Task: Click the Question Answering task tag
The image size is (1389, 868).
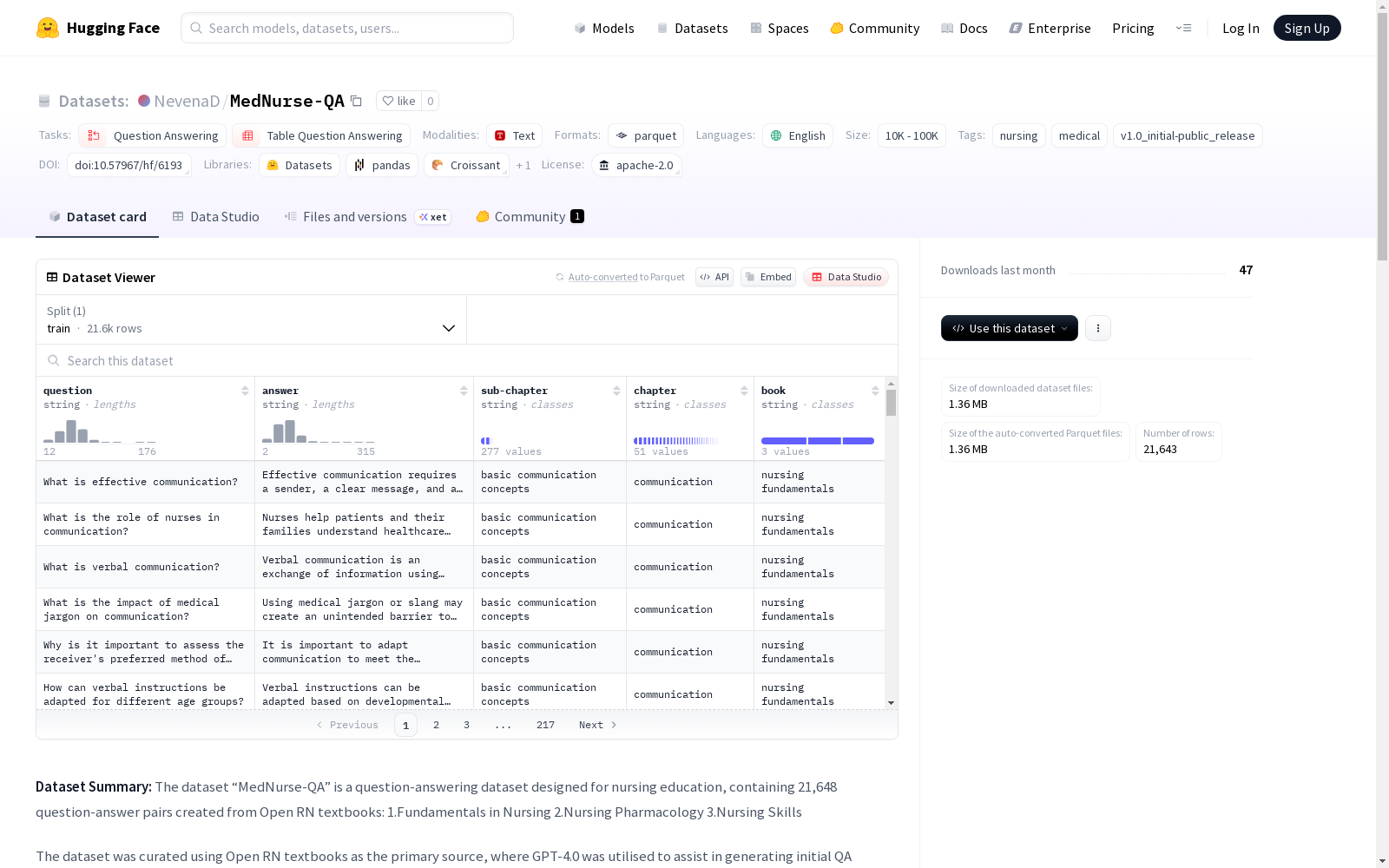Action: coord(153,135)
